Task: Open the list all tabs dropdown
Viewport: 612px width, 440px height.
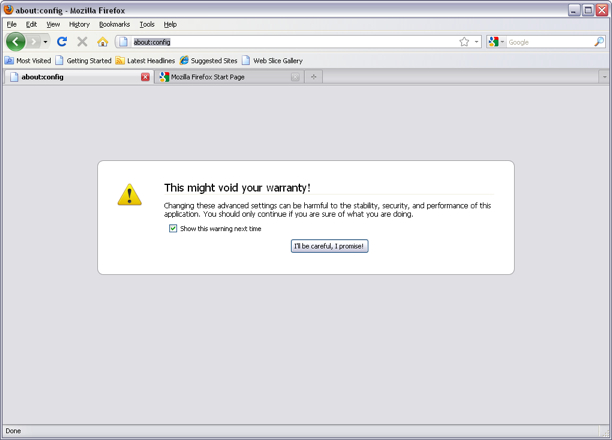Action: (x=604, y=77)
